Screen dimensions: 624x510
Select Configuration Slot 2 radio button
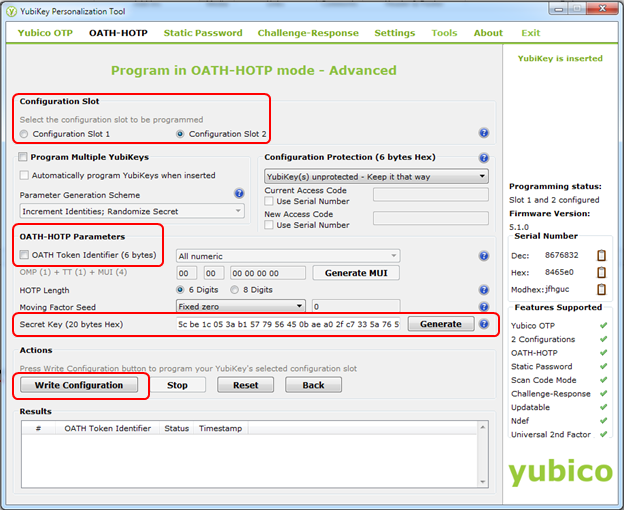(x=180, y=134)
